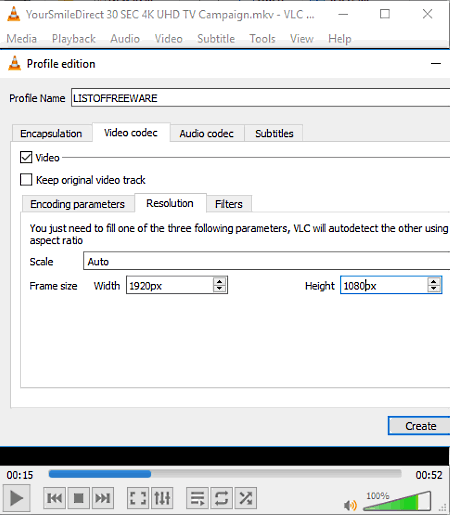Toggle shuffle random playback
Screen dimensions: 450x515
(246, 498)
